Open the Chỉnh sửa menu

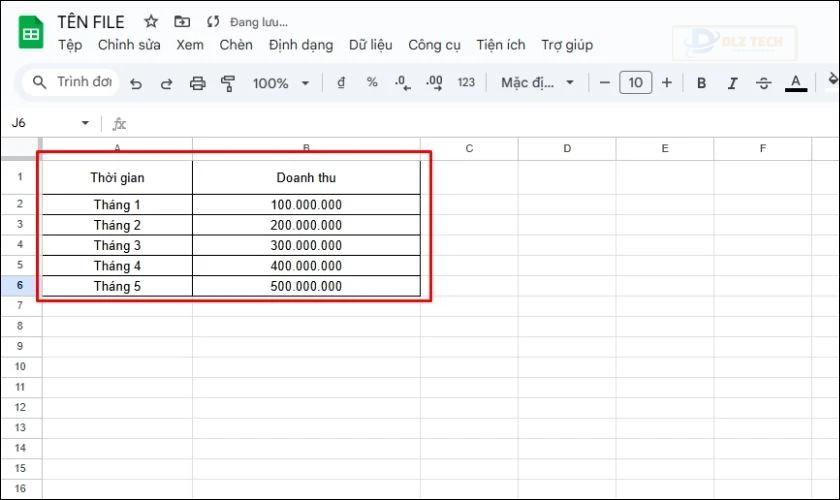[x=129, y=45]
